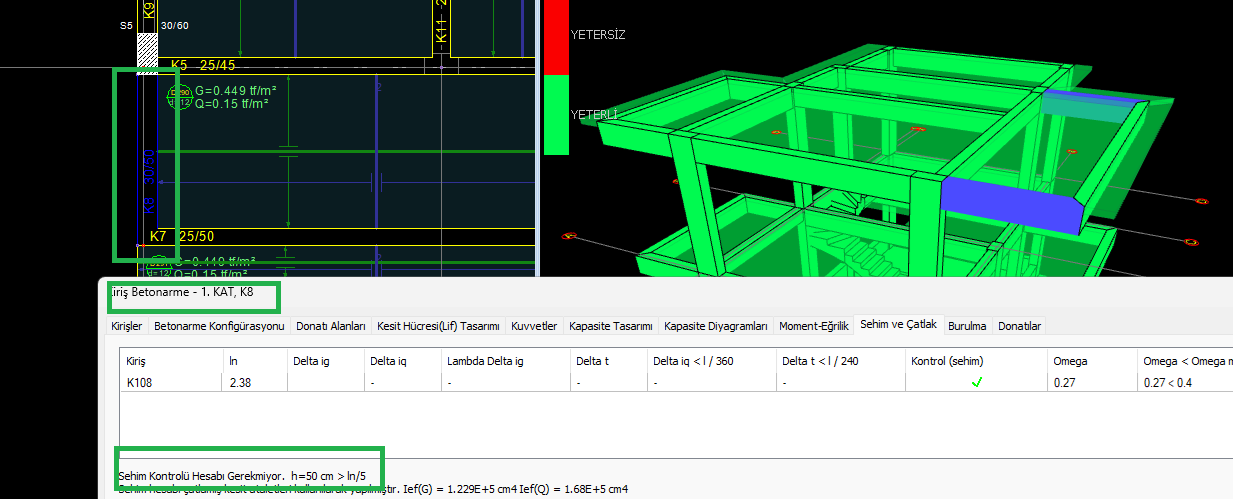Click the green sehim control checkmark

point(976,382)
